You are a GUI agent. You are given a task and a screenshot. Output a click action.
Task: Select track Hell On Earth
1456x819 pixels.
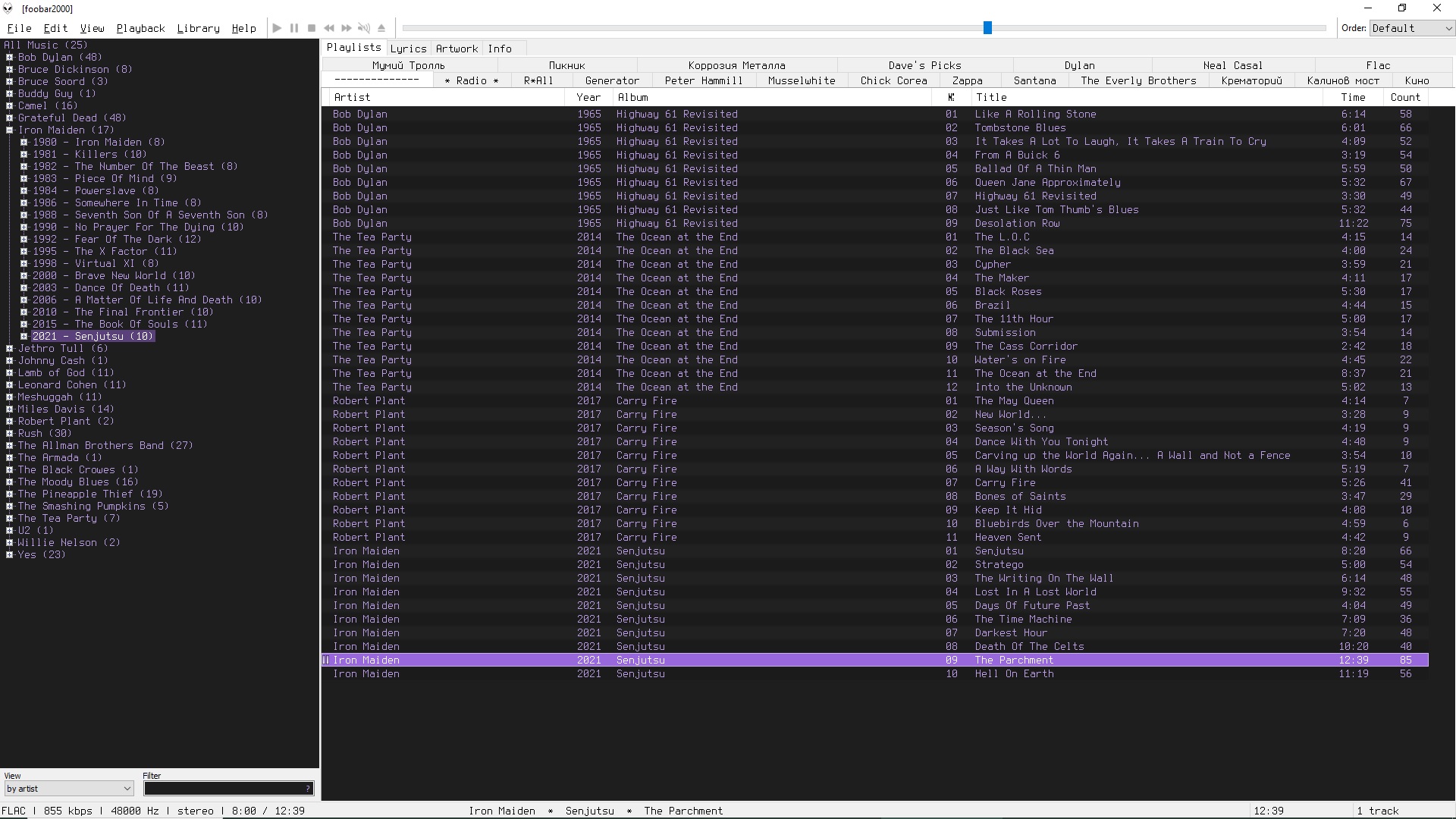coord(1014,674)
